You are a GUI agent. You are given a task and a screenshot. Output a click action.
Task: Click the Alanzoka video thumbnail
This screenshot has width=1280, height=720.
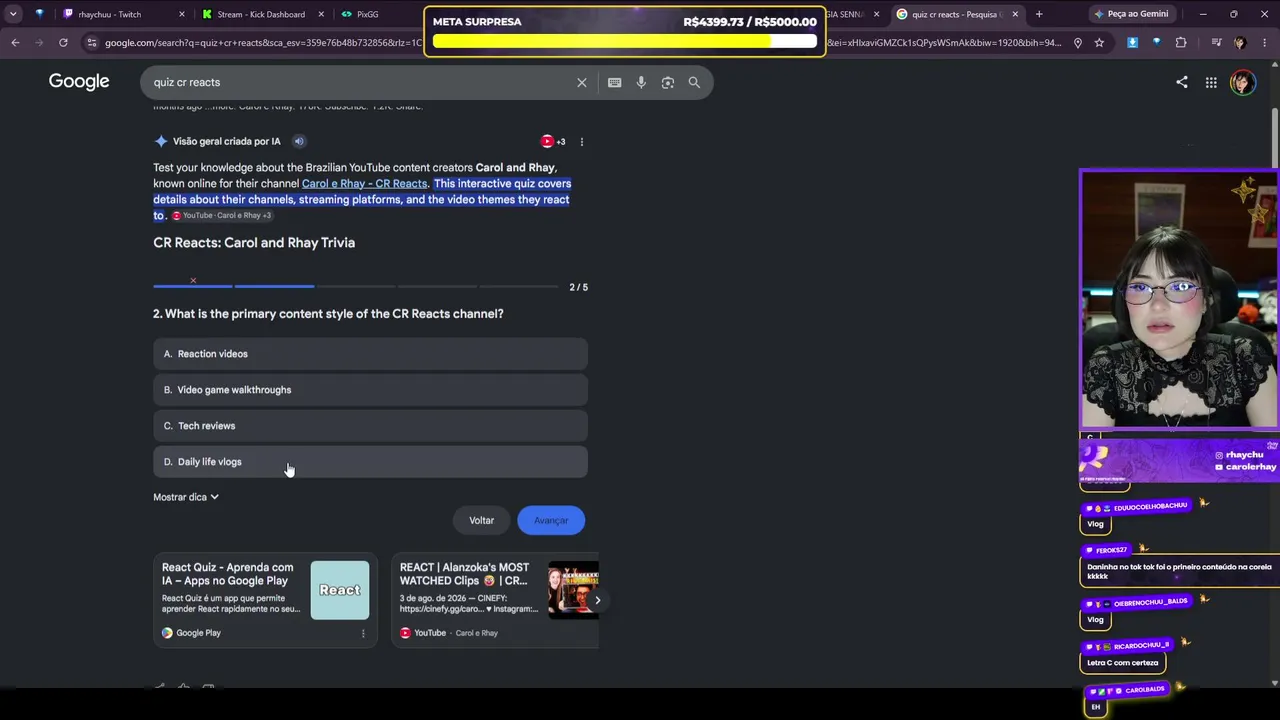(x=573, y=590)
